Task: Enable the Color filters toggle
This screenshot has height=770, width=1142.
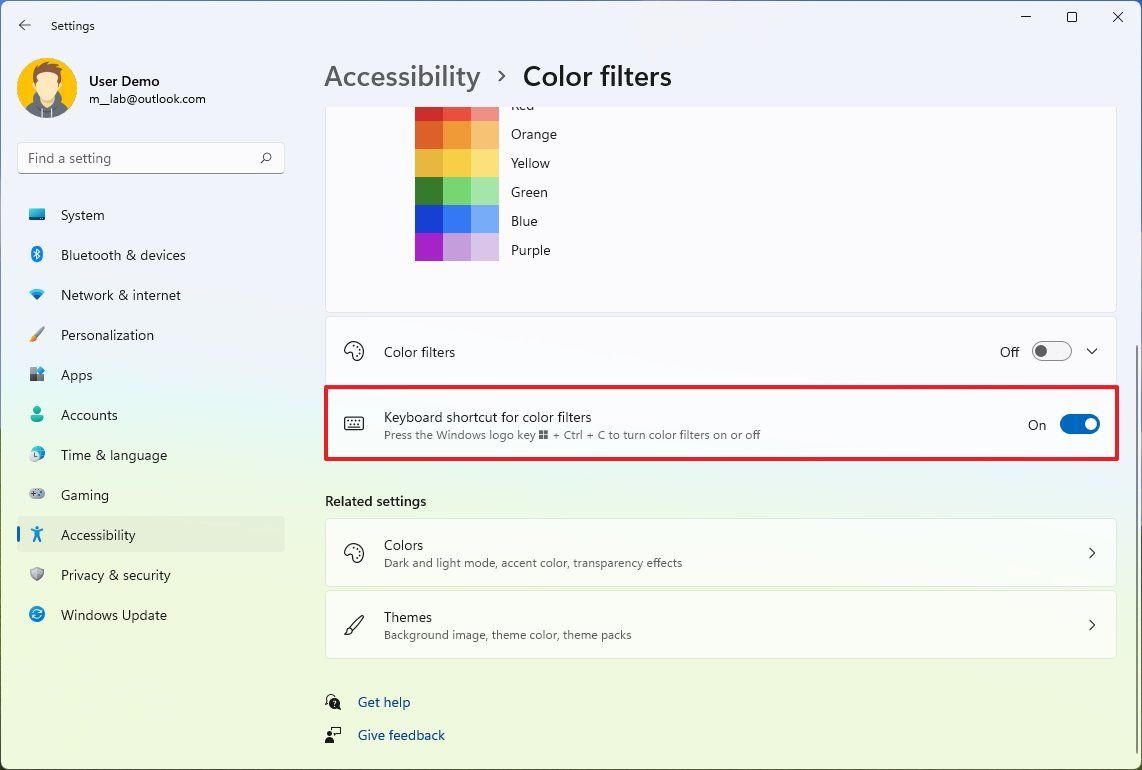Action: tap(1051, 351)
